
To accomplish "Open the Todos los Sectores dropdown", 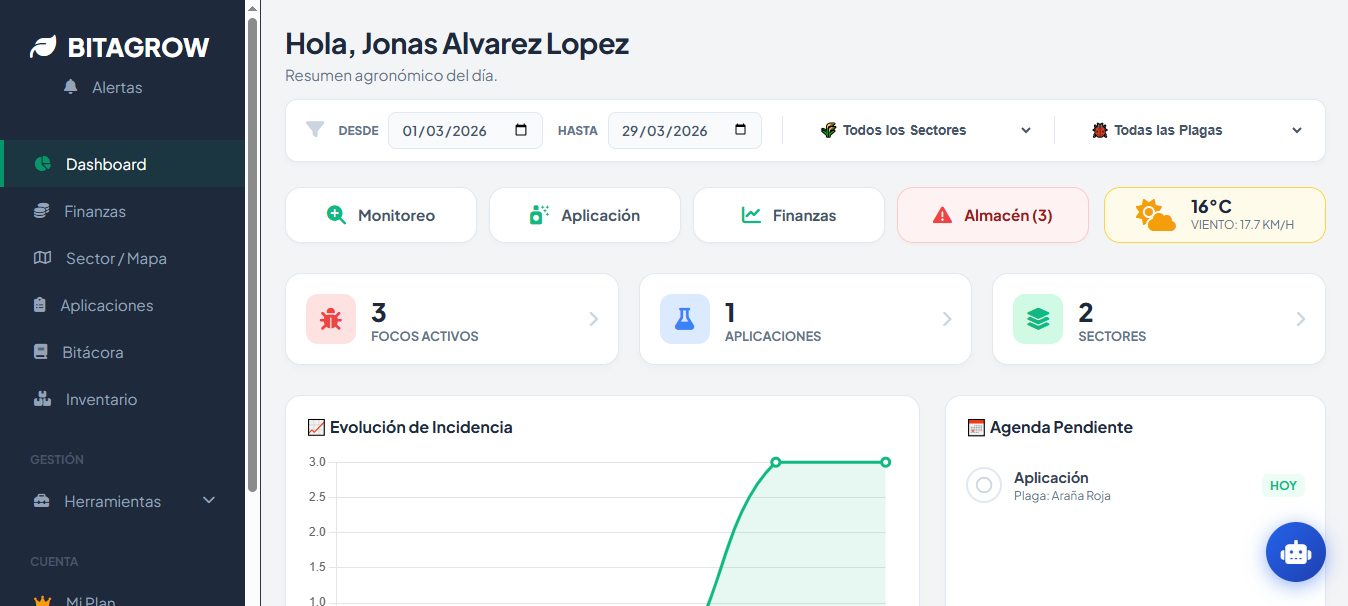I will [x=925, y=130].
